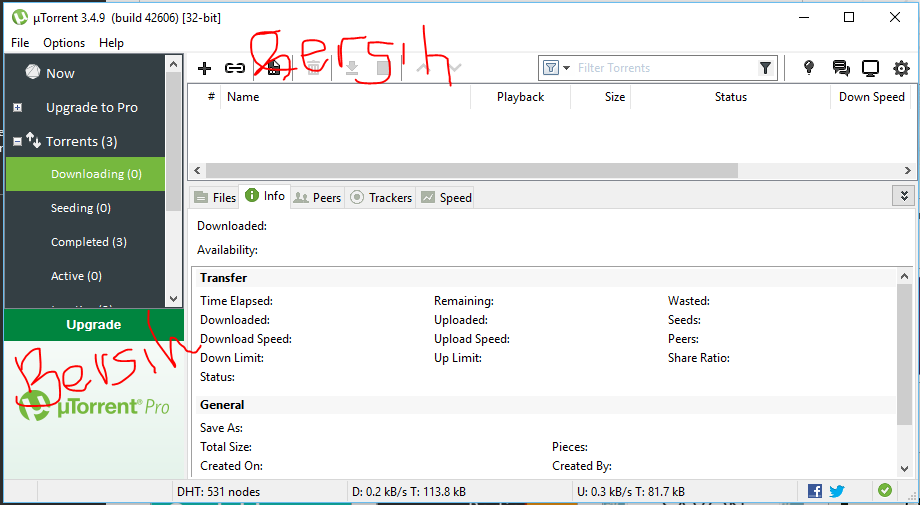Click Add Torrent from URL link icon
The width and height of the screenshot is (920, 505).
click(235, 69)
